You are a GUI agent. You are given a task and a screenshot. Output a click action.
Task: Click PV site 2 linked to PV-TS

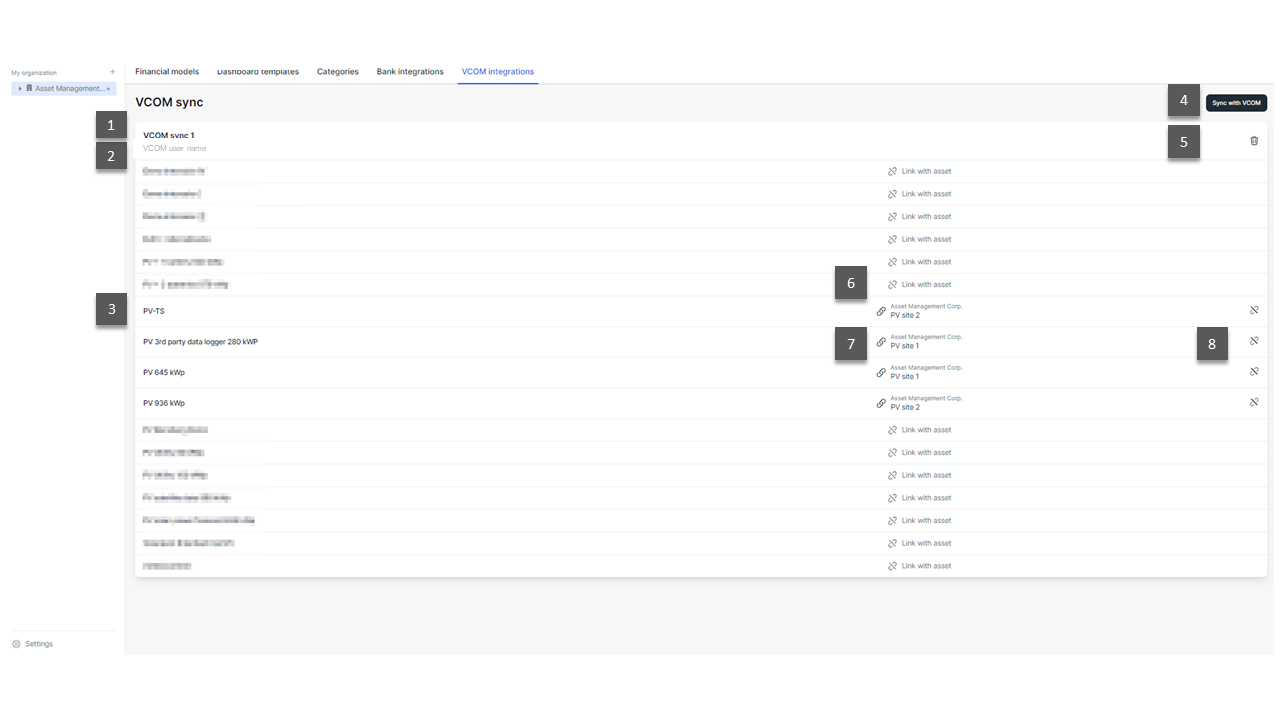tap(905, 315)
